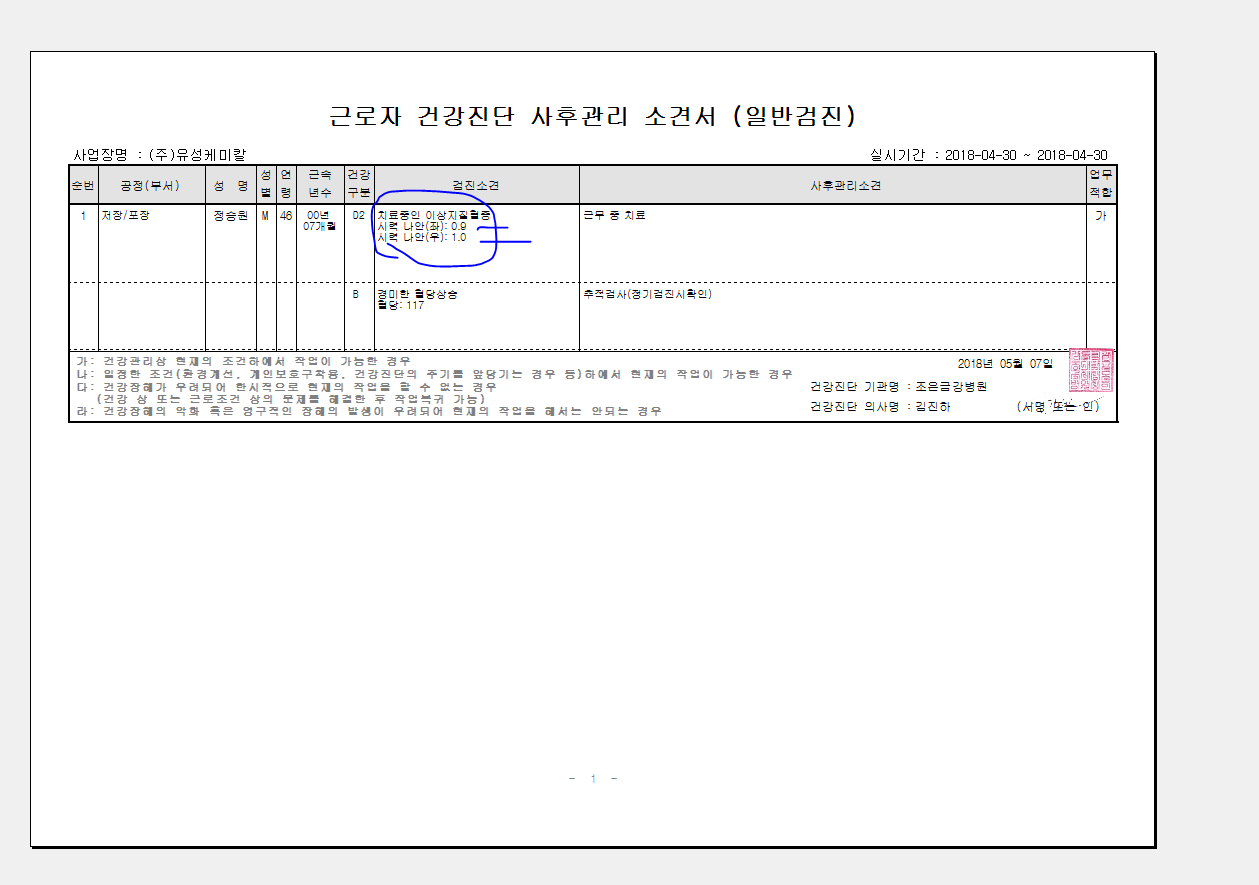
Task: Click the 실시기간 date range text
Action: (989, 155)
